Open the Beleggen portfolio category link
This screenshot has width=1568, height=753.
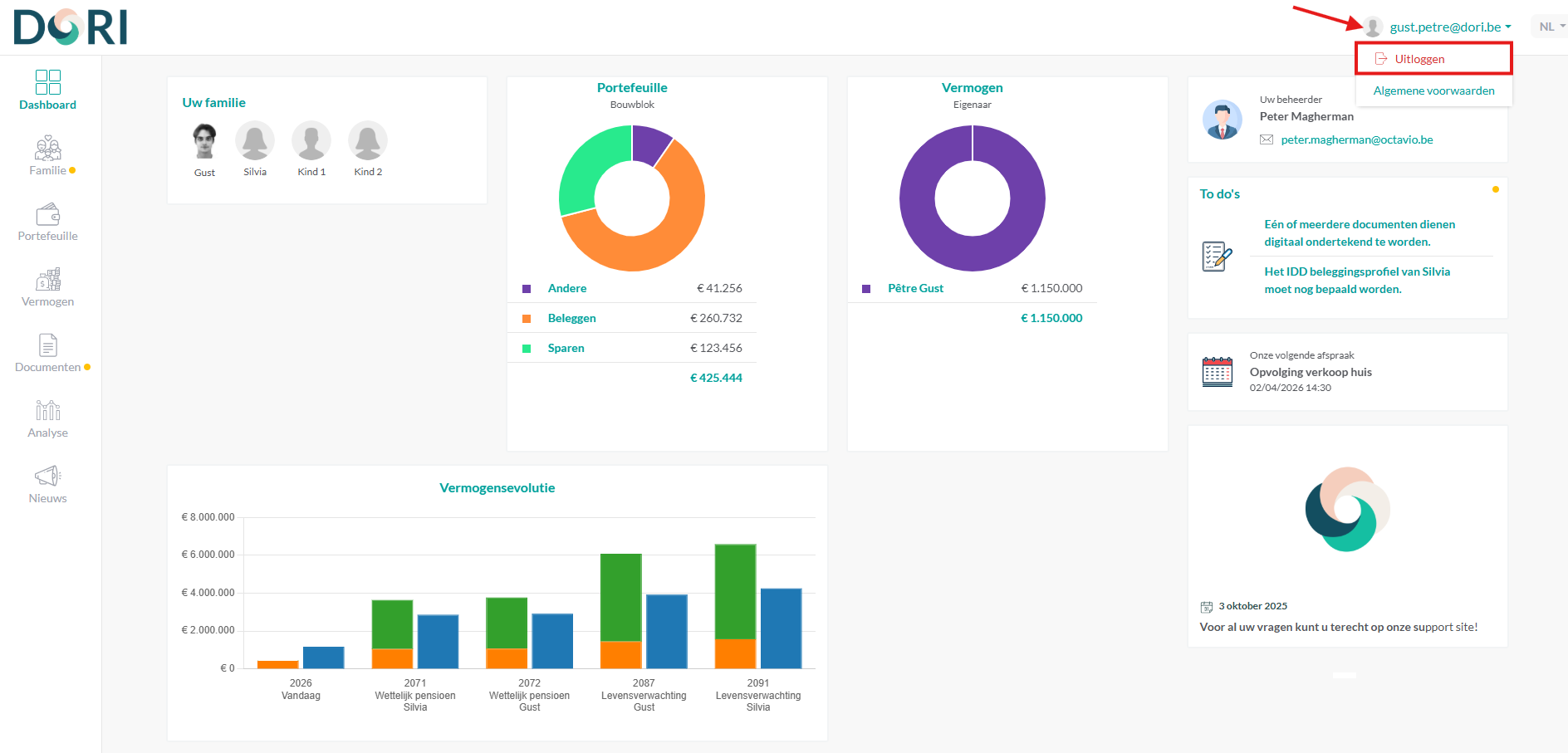coord(571,318)
